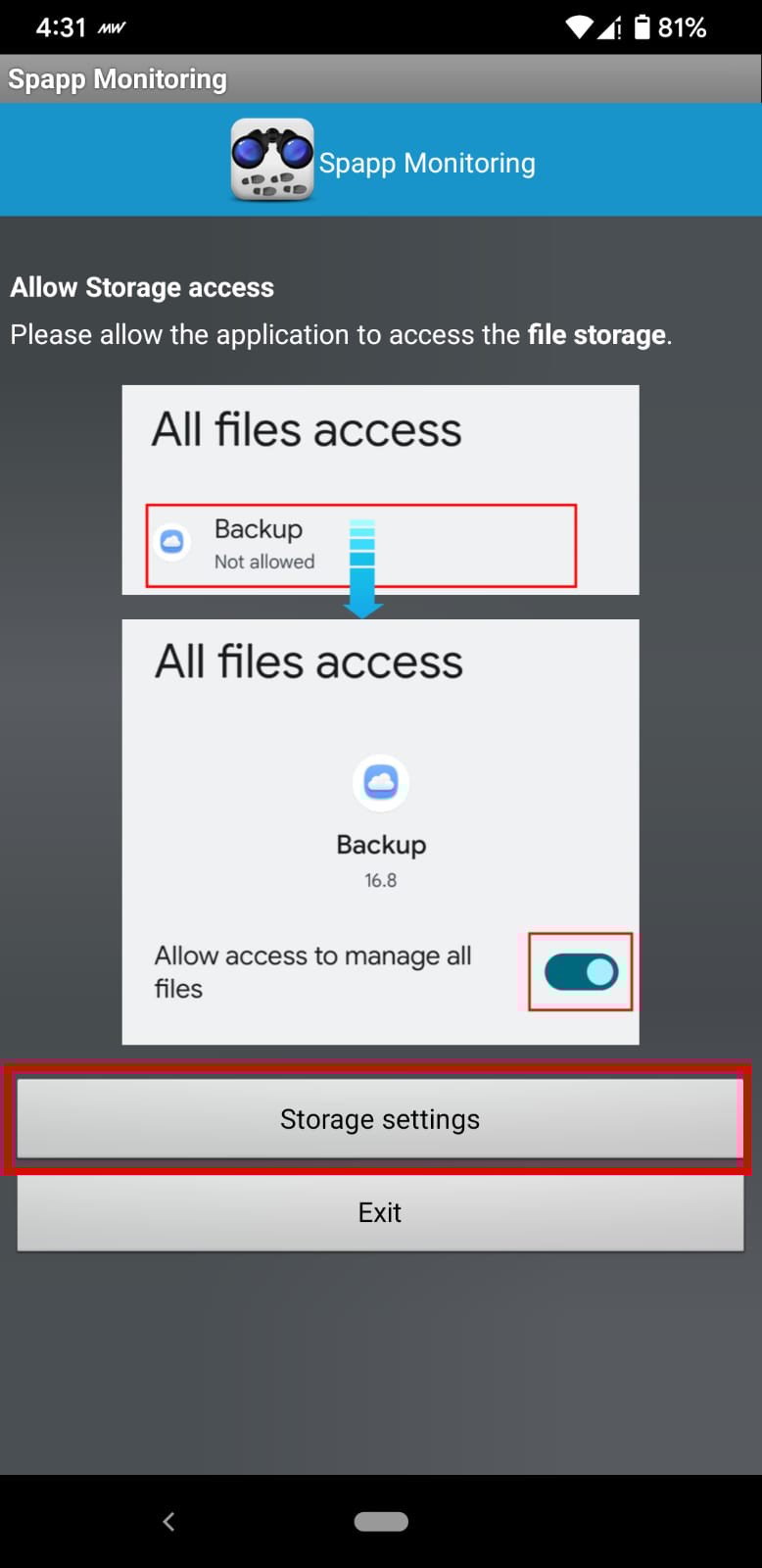Tap the MW notification icon beside the clock
The image size is (762, 1568).
coord(111,28)
